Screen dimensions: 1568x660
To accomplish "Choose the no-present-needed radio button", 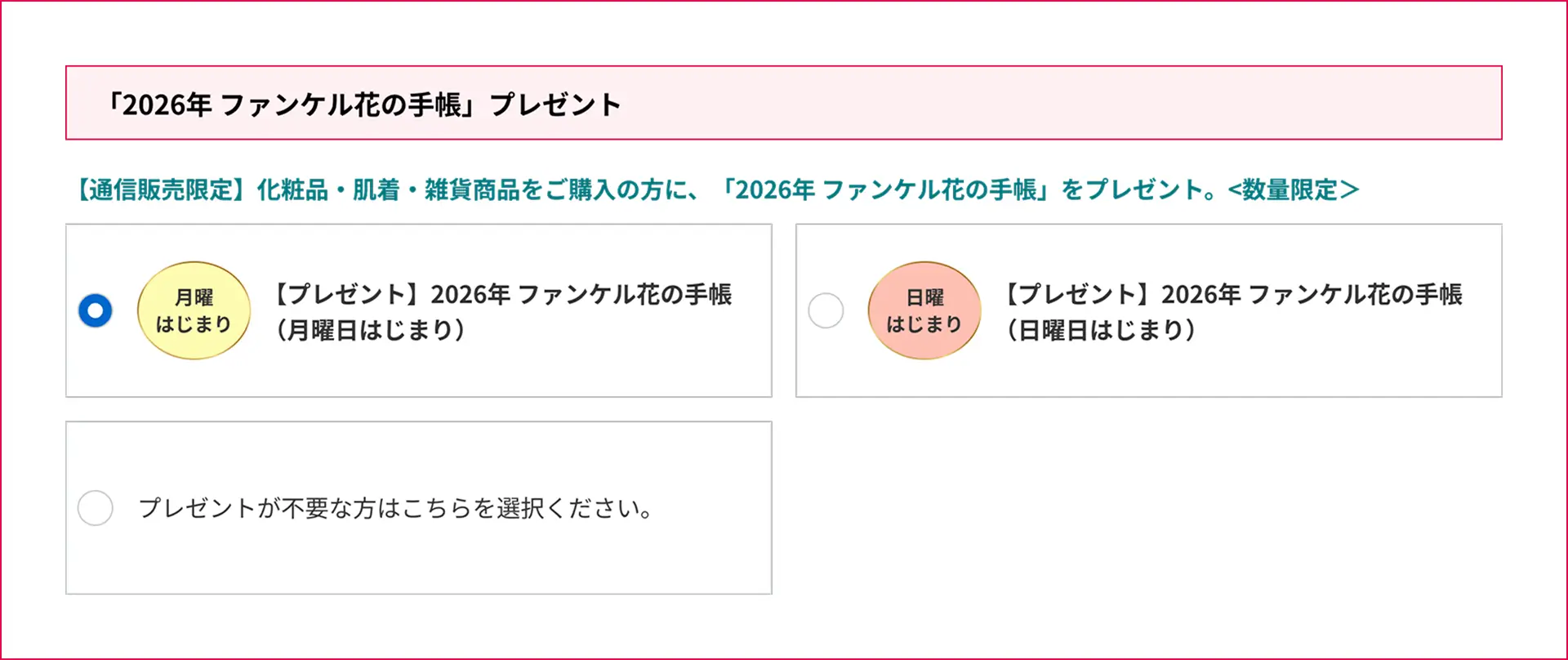I will click(96, 508).
